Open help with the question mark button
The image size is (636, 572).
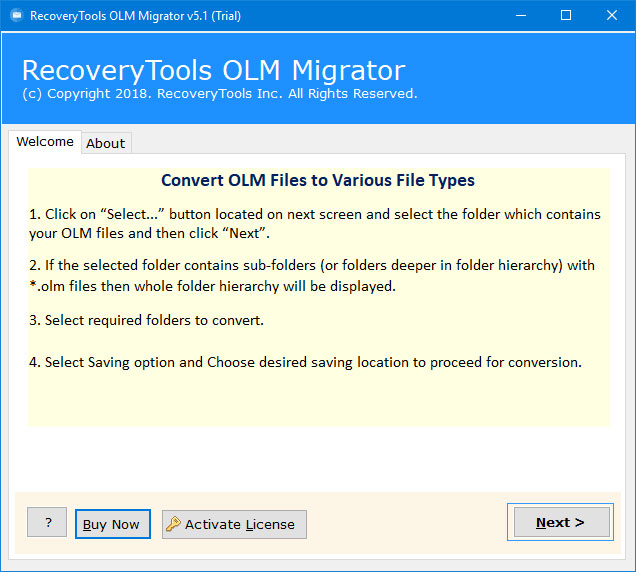point(47,522)
